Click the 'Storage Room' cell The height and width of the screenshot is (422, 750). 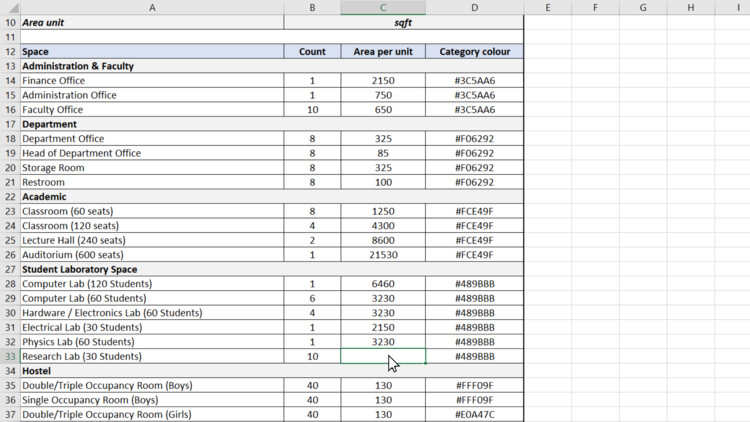[152, 167]
